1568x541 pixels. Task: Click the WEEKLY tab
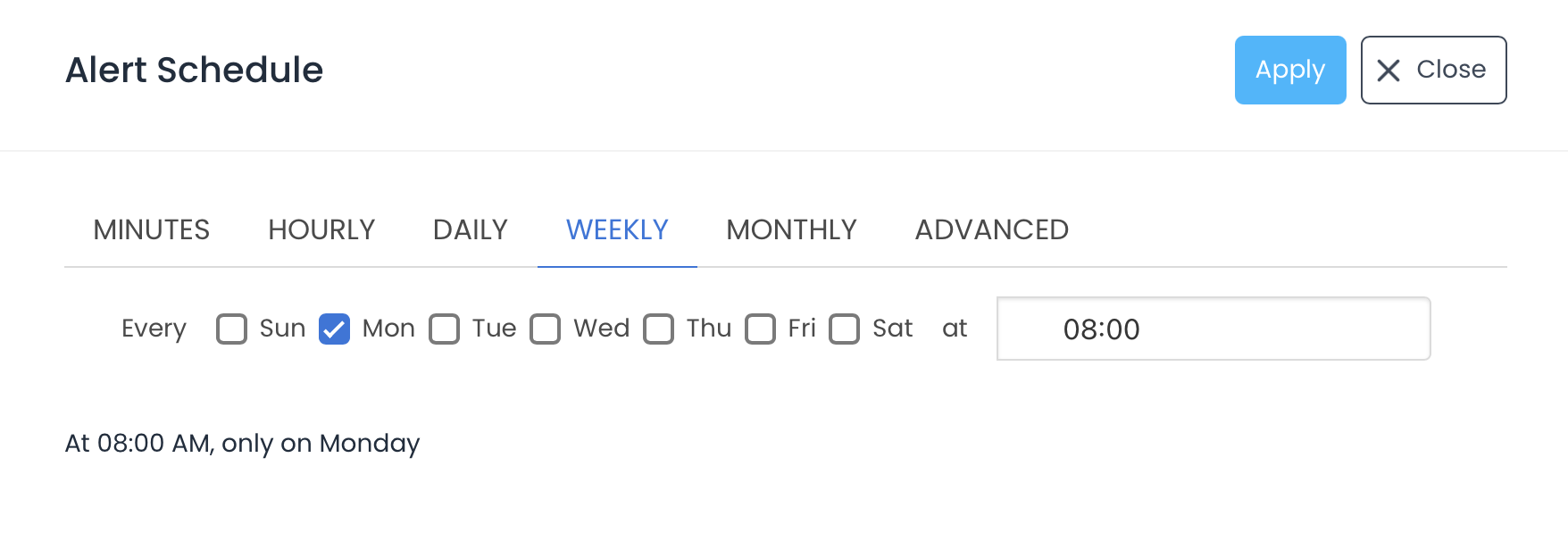[617, 230]
